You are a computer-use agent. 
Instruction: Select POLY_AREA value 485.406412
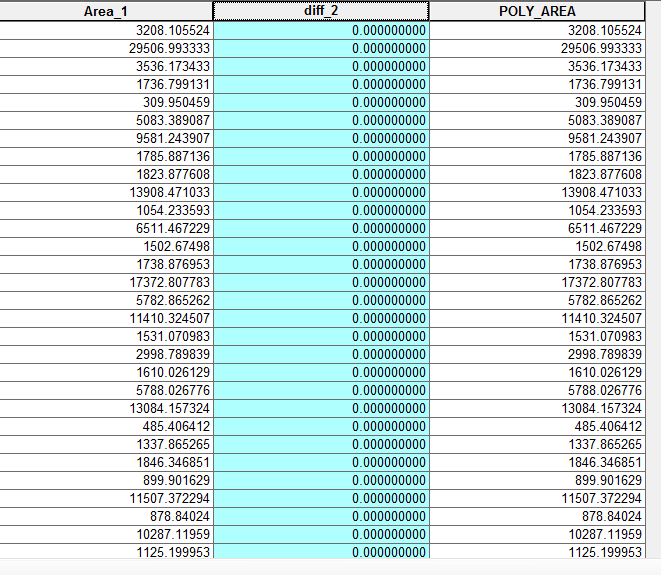pos(608,427)
